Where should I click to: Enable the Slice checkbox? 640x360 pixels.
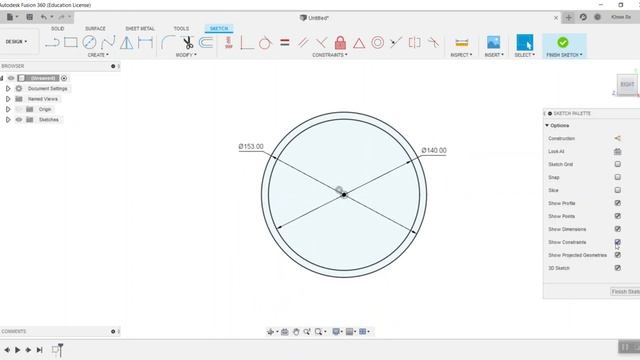(x=618, y=190)
